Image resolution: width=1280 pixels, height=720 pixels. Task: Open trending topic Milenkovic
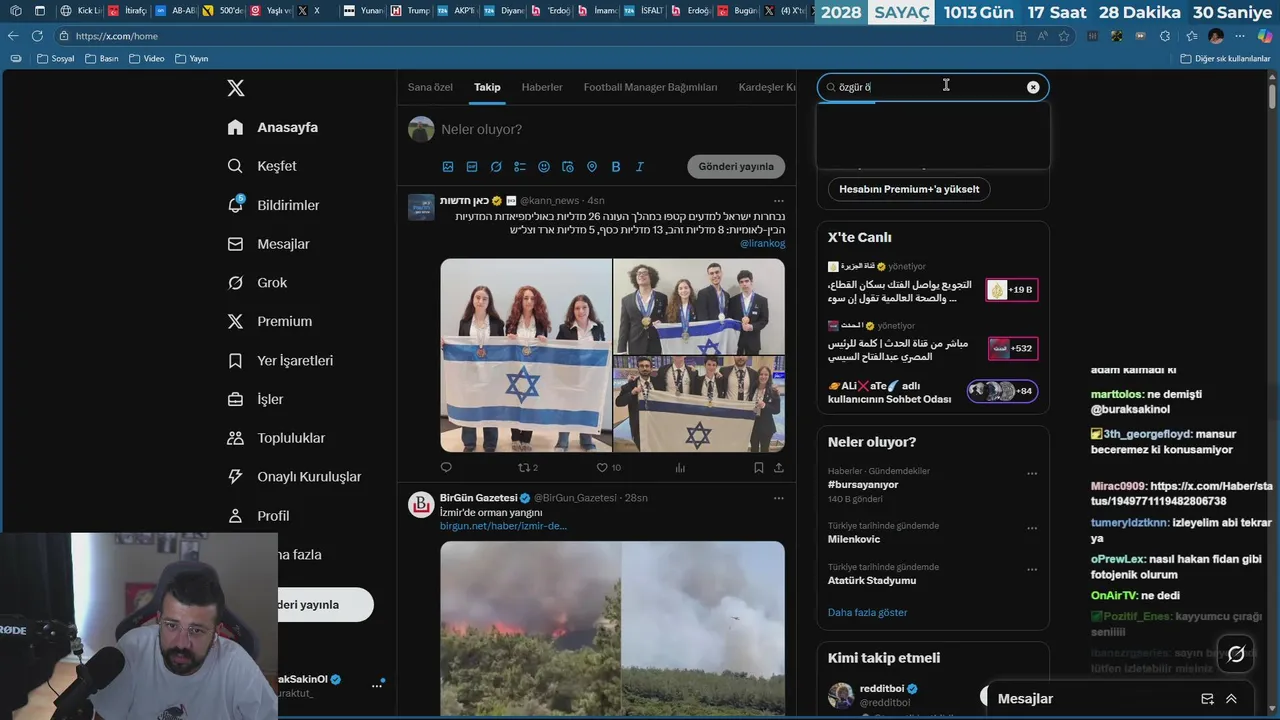click(854, 539)
